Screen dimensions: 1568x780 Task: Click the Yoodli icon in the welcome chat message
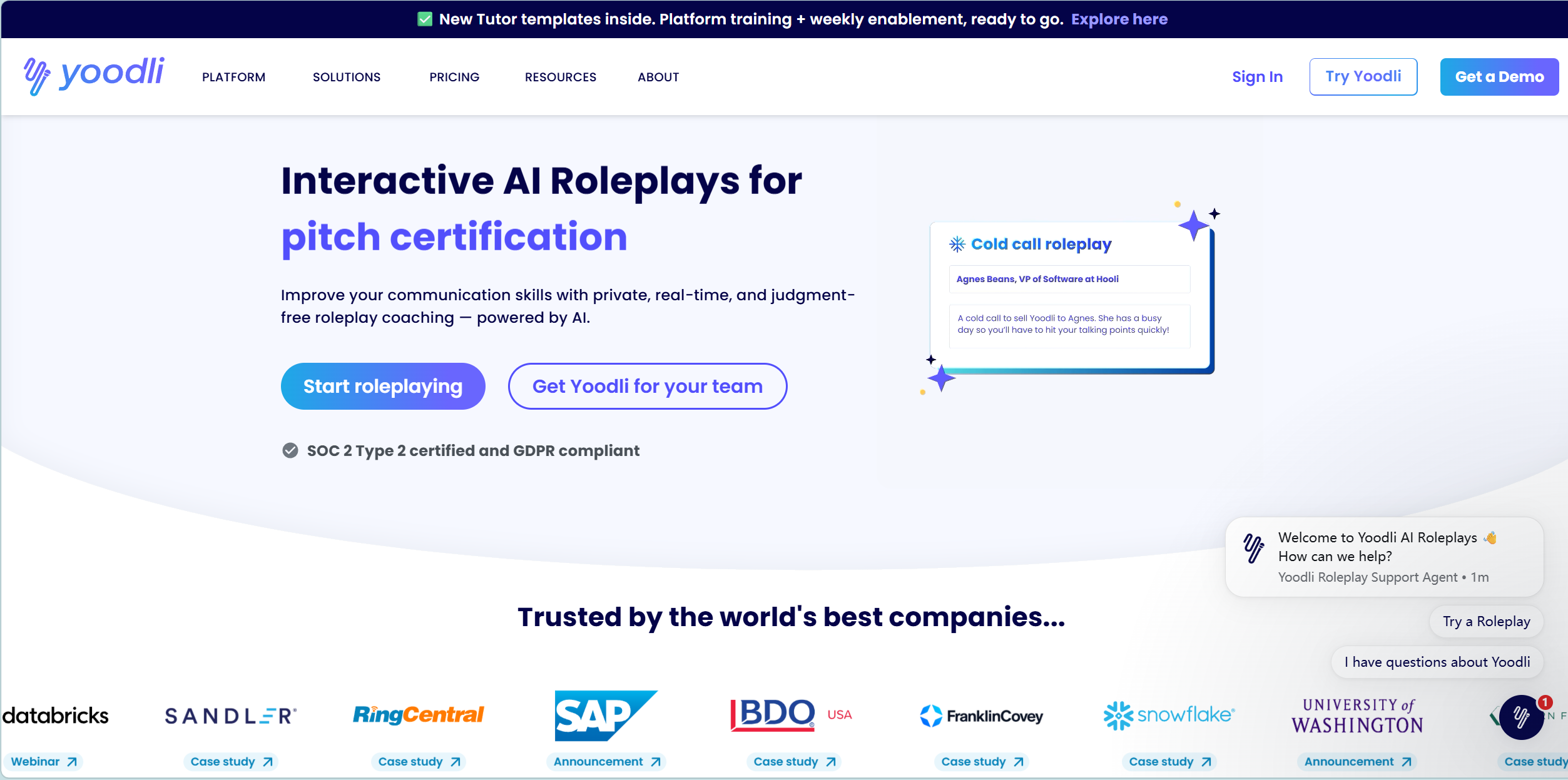coord(1253,548)
